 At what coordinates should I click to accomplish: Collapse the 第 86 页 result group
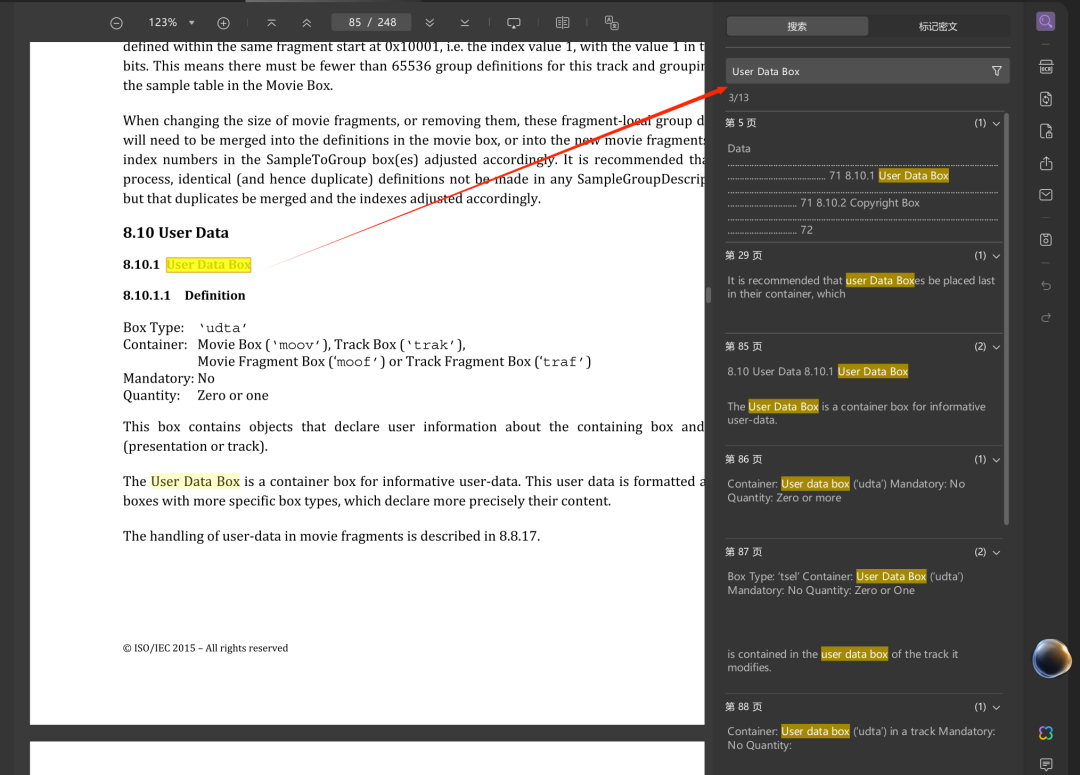point(996,459)
